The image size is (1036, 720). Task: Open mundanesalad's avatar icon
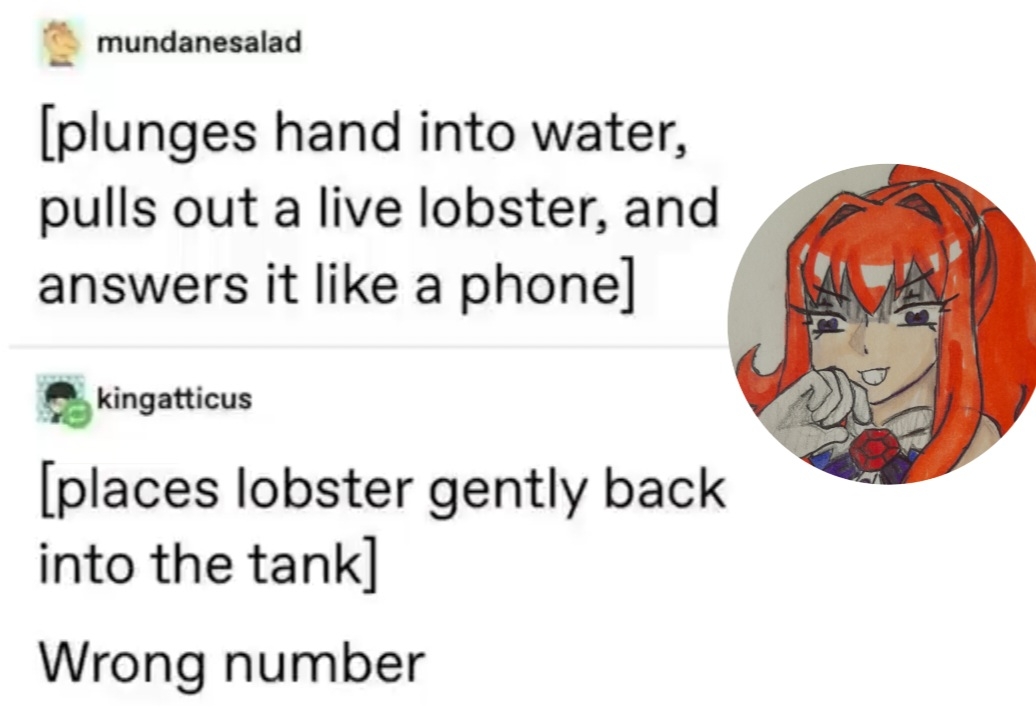click(x=61, y=43)
